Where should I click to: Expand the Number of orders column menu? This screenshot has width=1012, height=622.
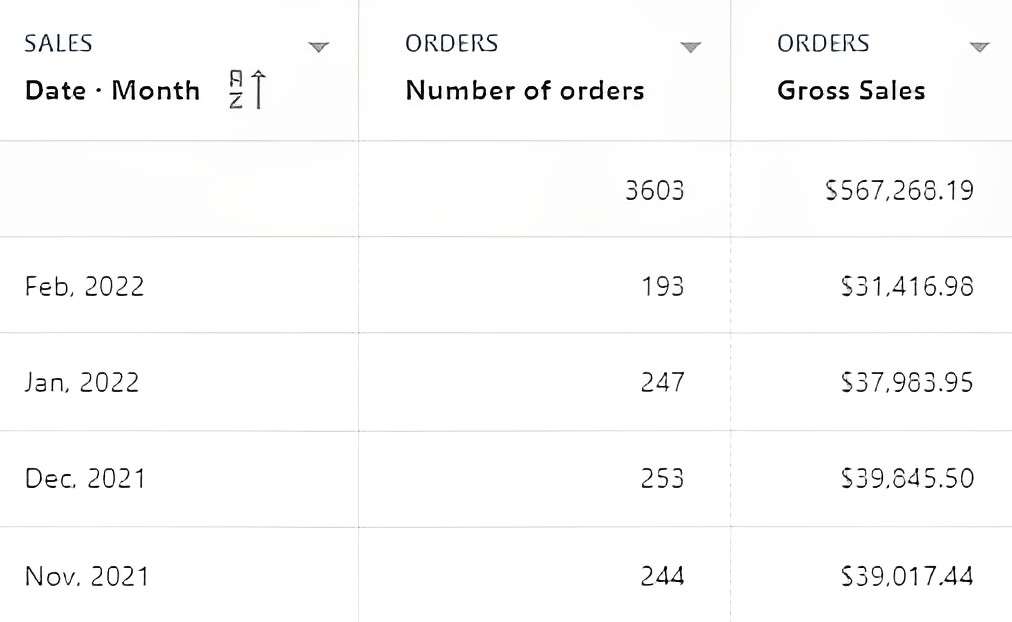point(691,46)
